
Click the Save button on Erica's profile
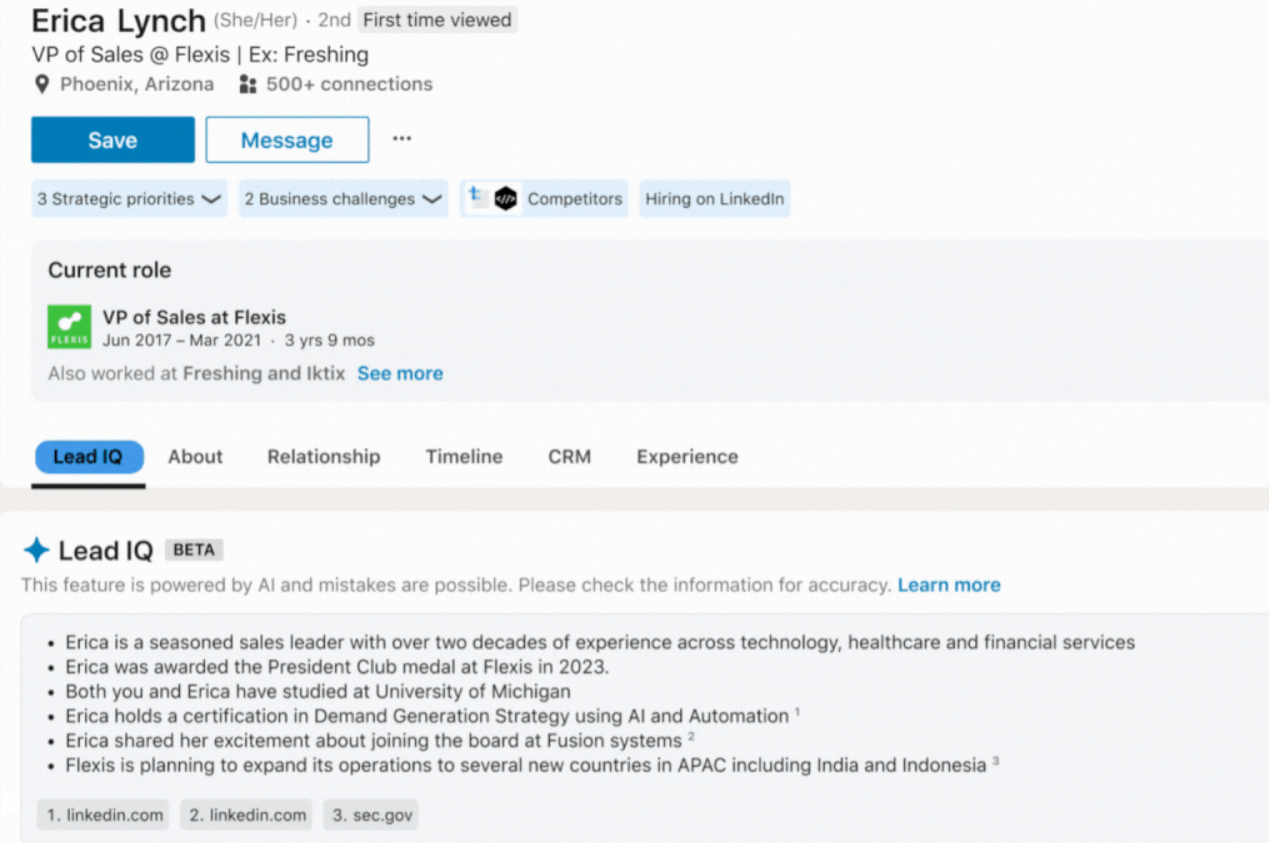[112, 139]
